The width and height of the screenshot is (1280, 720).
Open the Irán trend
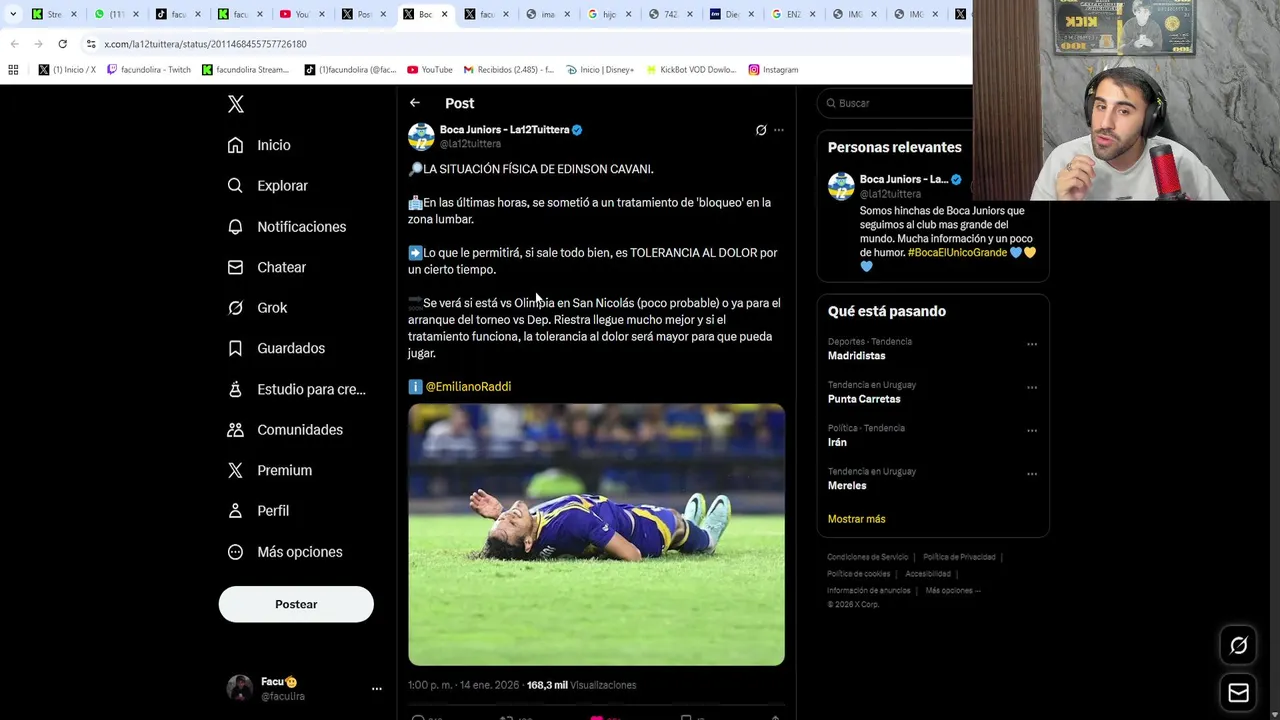837,442
